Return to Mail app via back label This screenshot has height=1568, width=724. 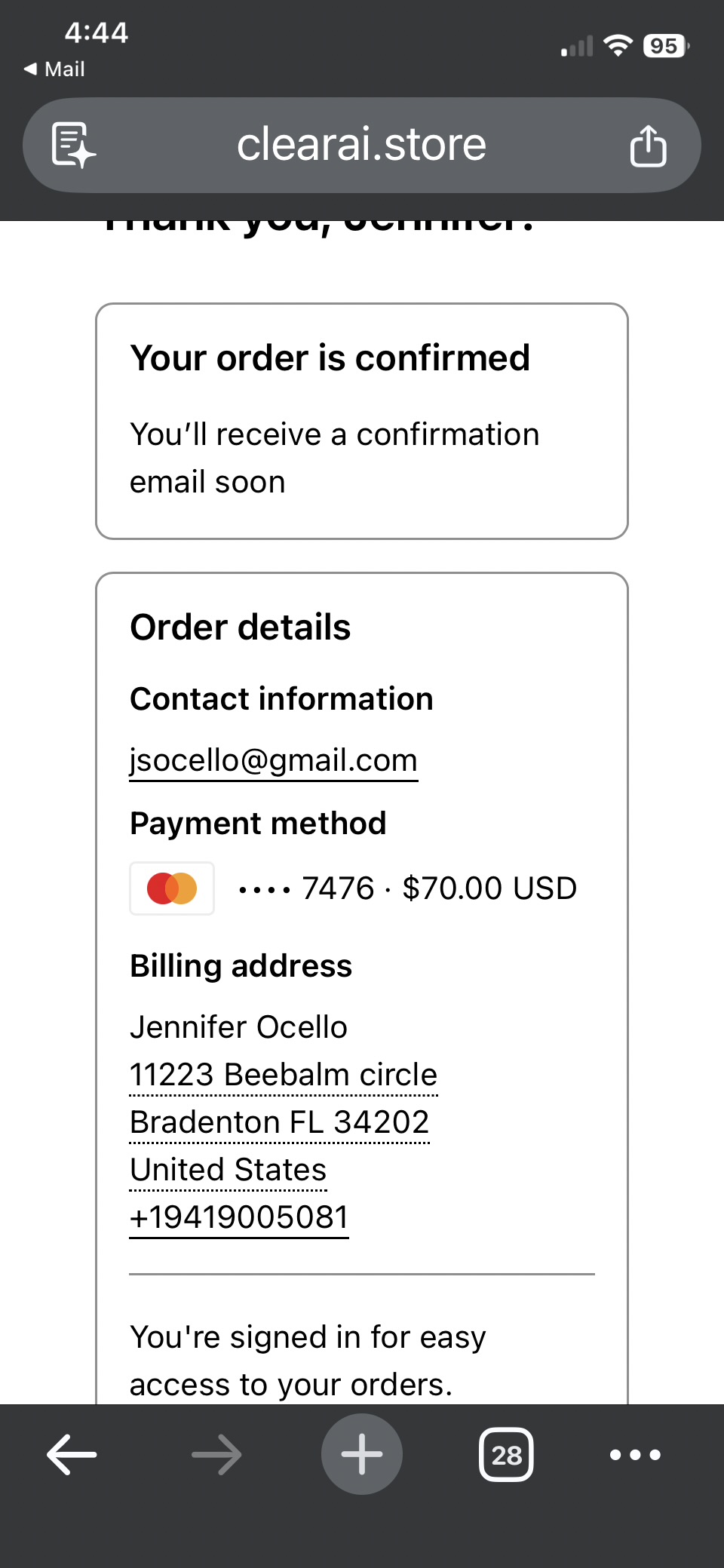(54, 69)
